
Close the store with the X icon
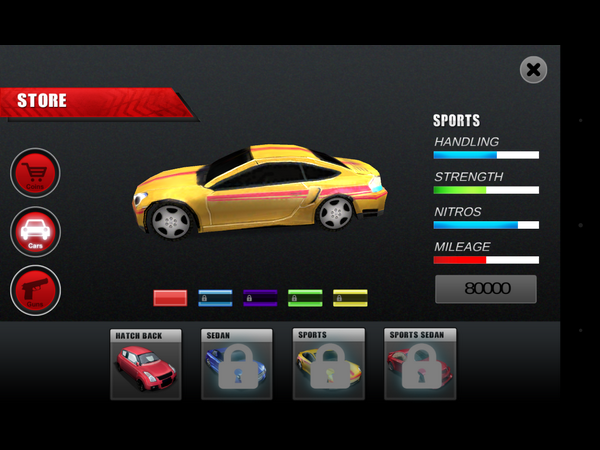click(533, 69)
